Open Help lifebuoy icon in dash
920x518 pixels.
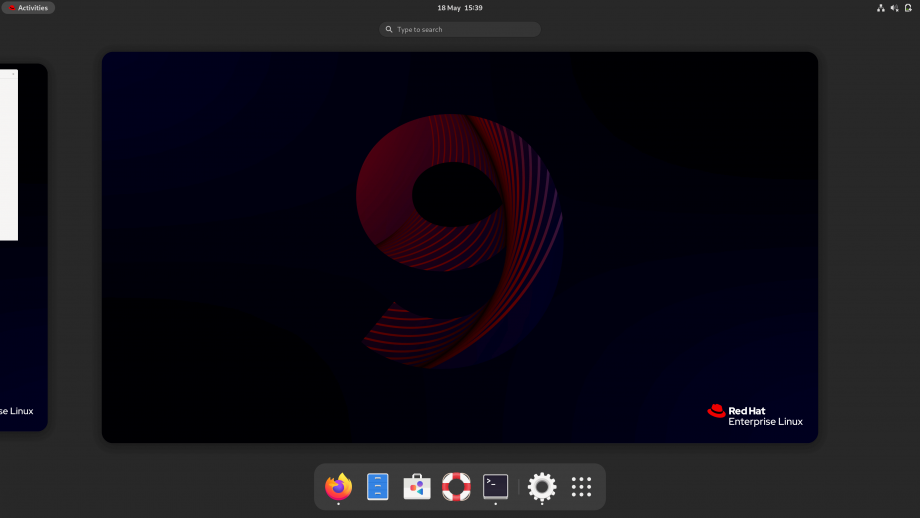[x=456, y=486]
